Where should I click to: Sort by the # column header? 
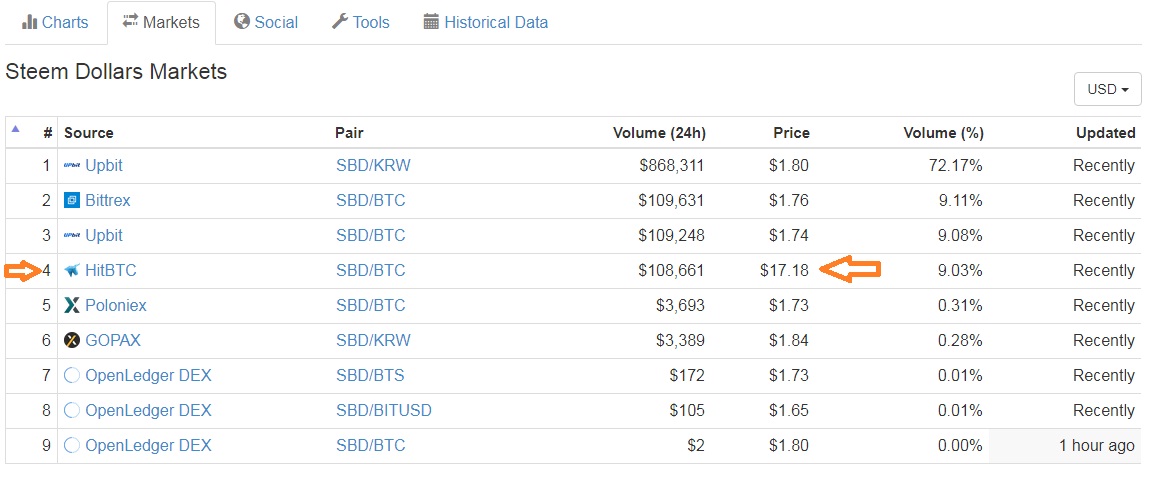pyautogui.click(x=48, y=133)
